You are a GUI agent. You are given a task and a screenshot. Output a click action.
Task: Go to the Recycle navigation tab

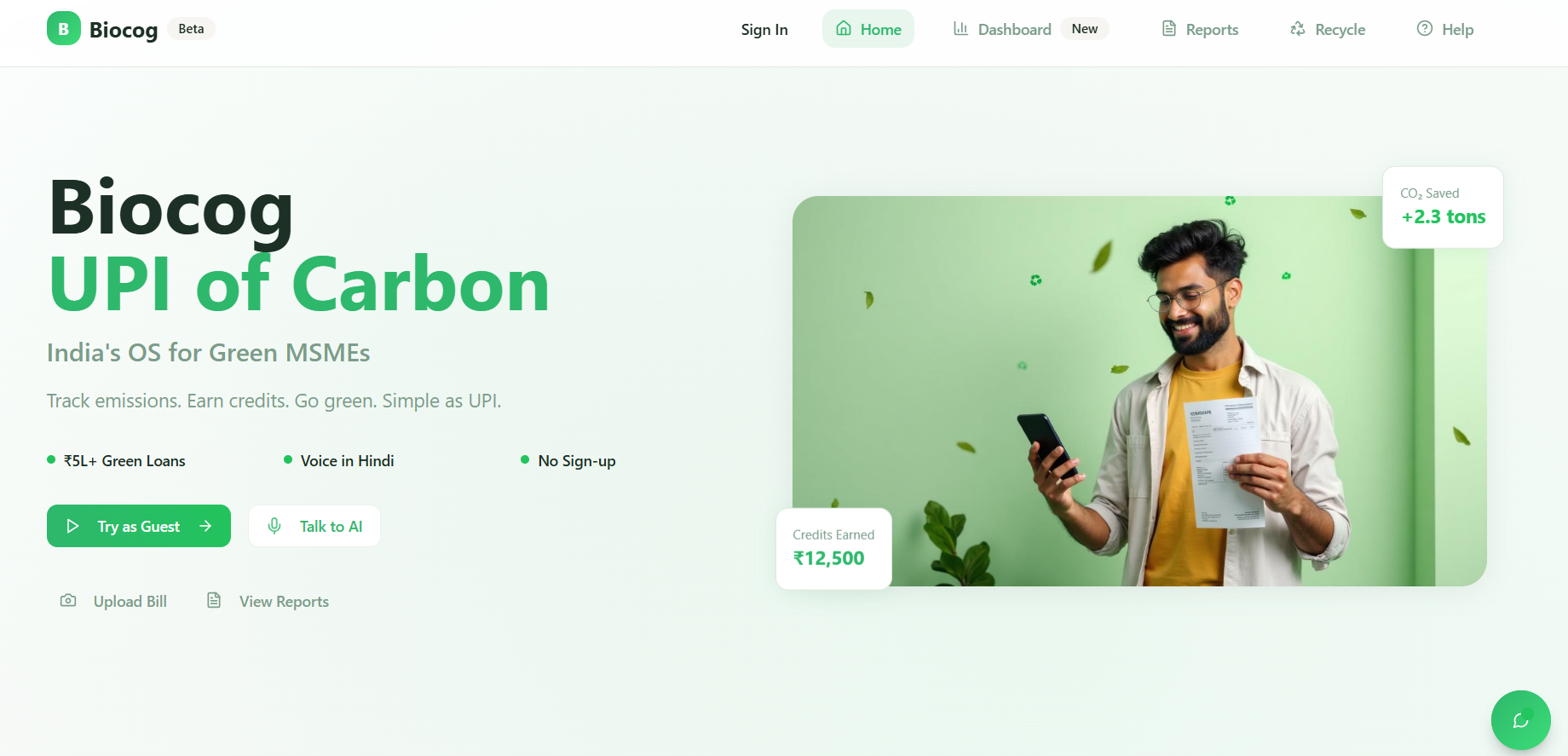[x=1328, y=29]
